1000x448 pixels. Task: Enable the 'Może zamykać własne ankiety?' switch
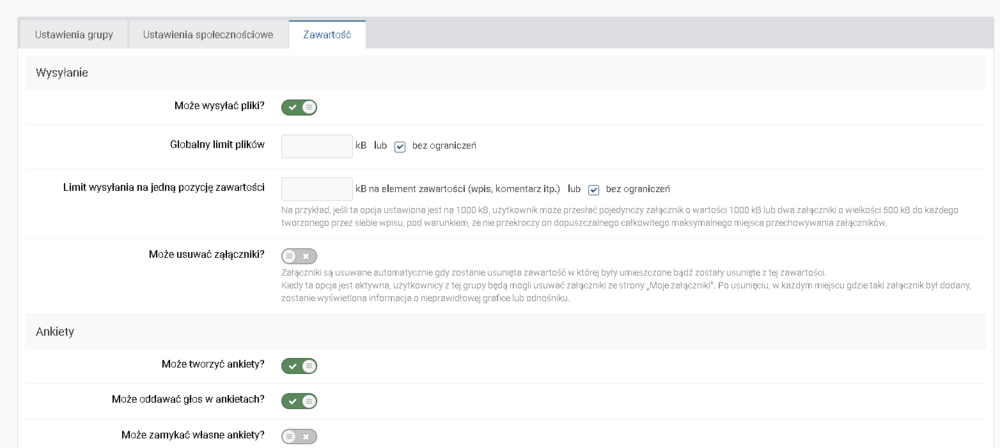tap(299, 436)
